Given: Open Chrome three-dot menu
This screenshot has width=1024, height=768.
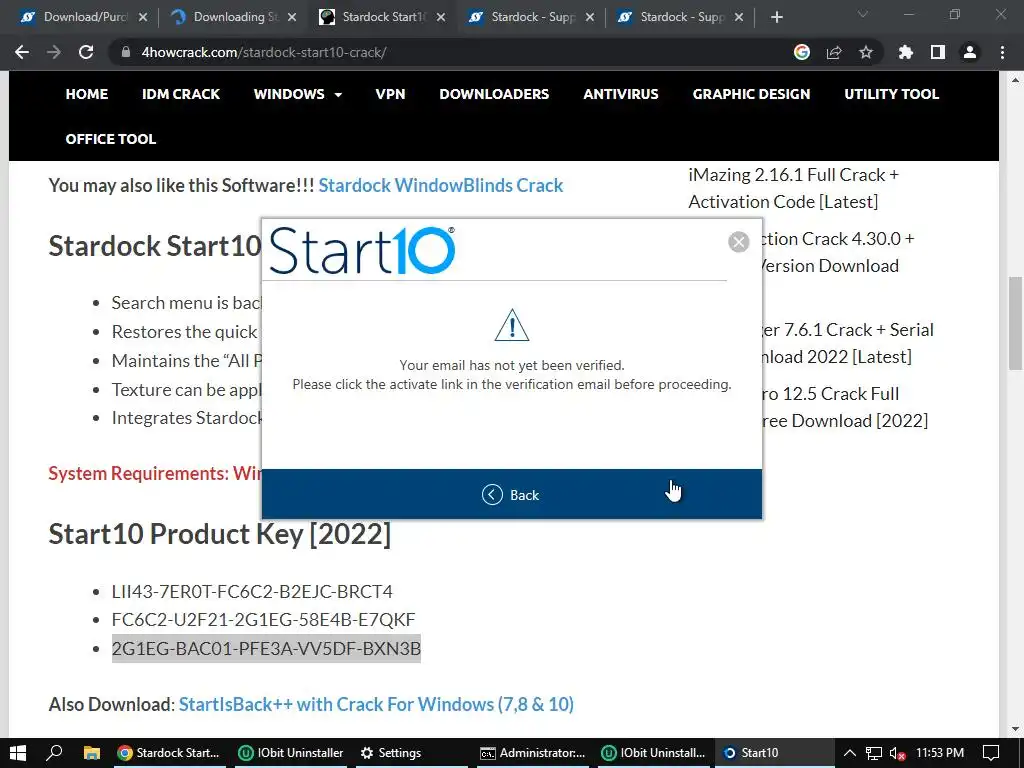Looking at the screenshot, I should 1002,52.
